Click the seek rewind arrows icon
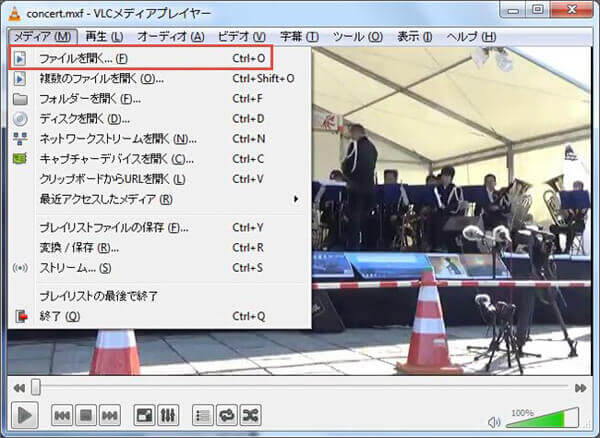The height and width of the screenshot is (438, 600). coord(19,388)
